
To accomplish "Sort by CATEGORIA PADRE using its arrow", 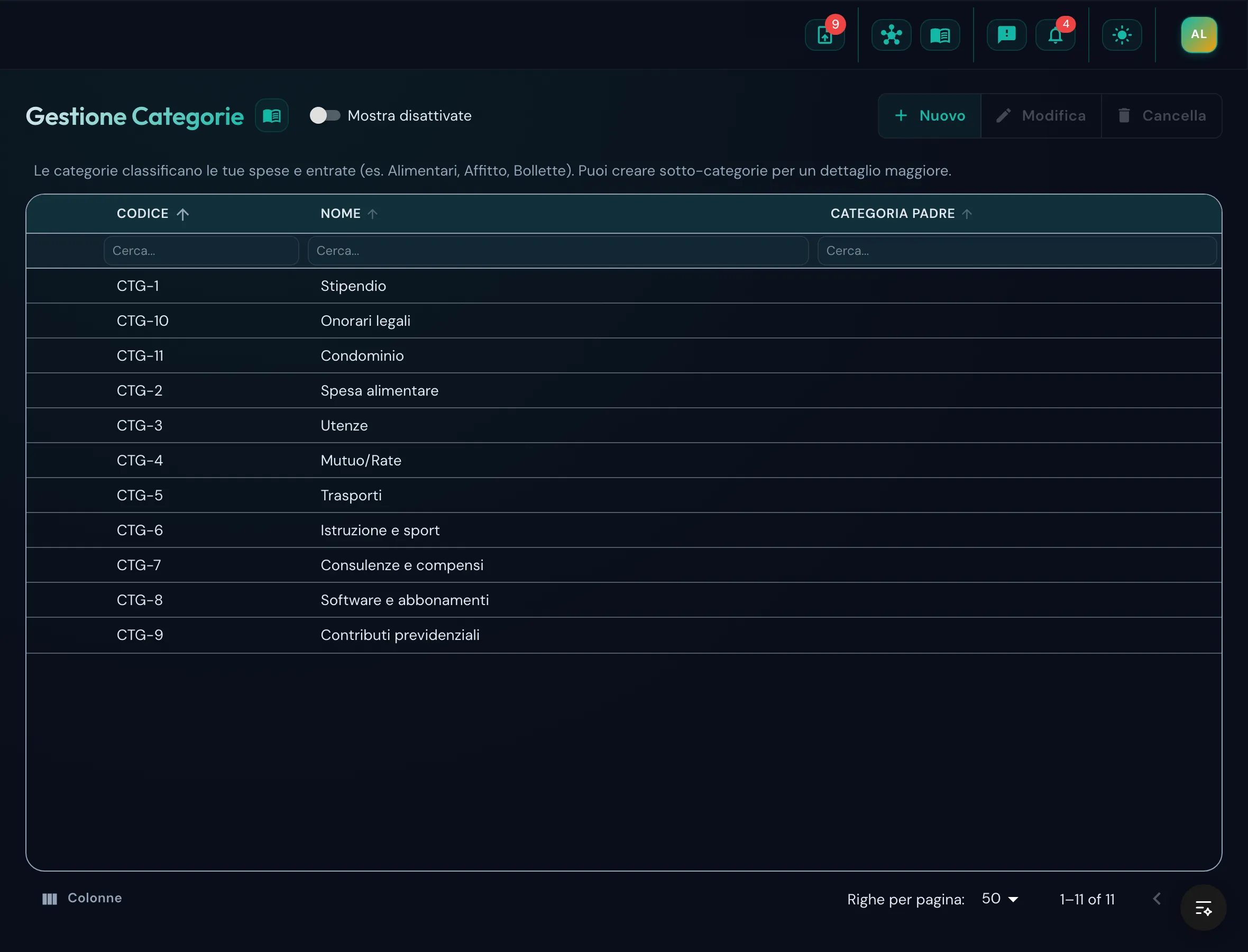I will point(967,214).
